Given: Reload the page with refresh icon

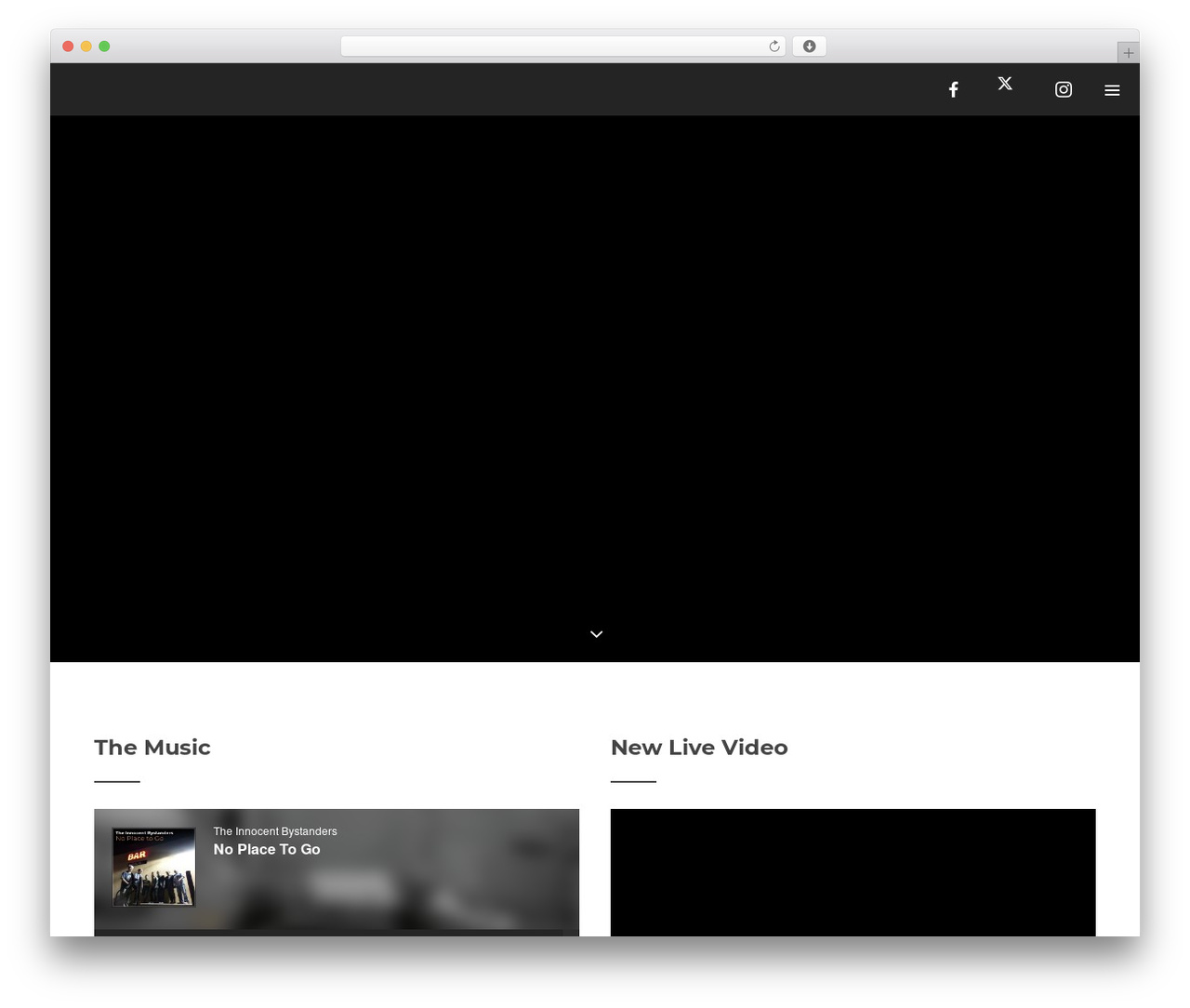Looking at the screenshot, I should 774,46.
